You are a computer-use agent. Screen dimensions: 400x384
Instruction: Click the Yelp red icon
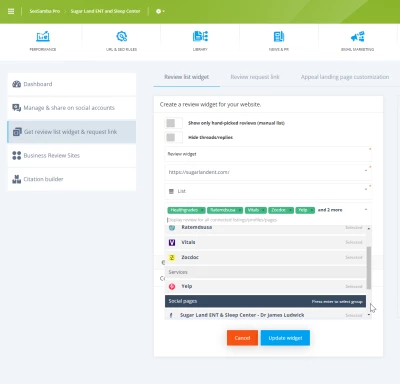(x=172, y=286)
